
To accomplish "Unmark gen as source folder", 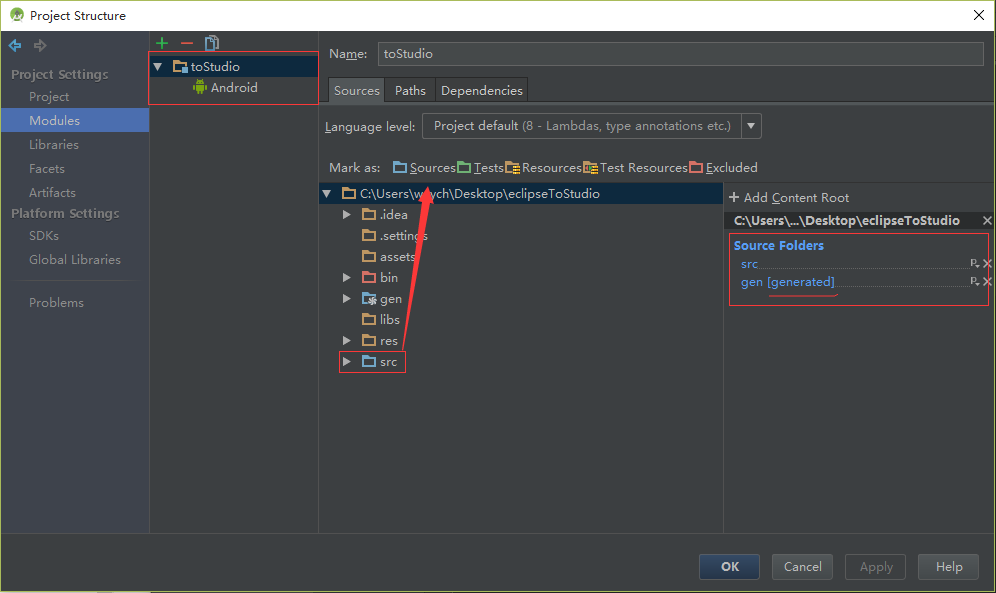I will point(987,281).
